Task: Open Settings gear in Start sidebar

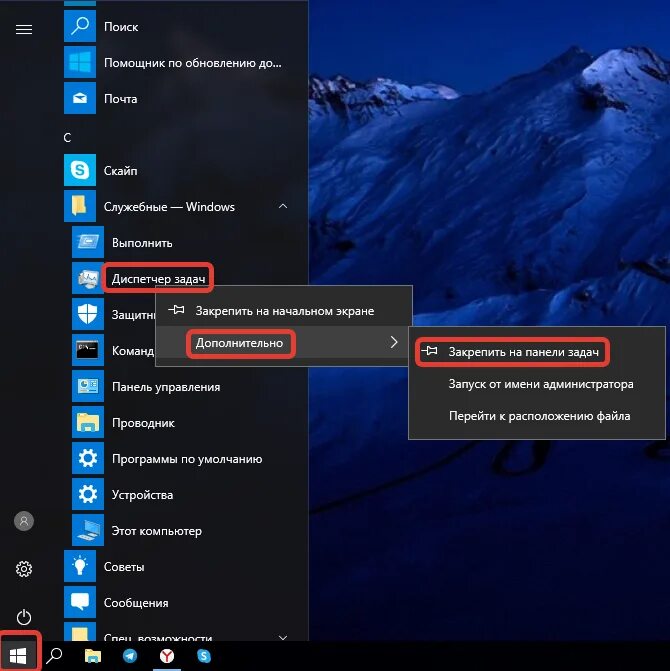Action: (x=24, y=569)
